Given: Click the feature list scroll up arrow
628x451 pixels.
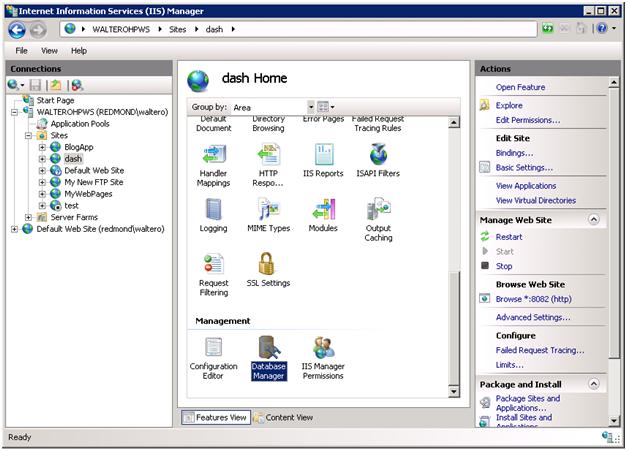Looking at the screenshot, I should tap(453, 123).
